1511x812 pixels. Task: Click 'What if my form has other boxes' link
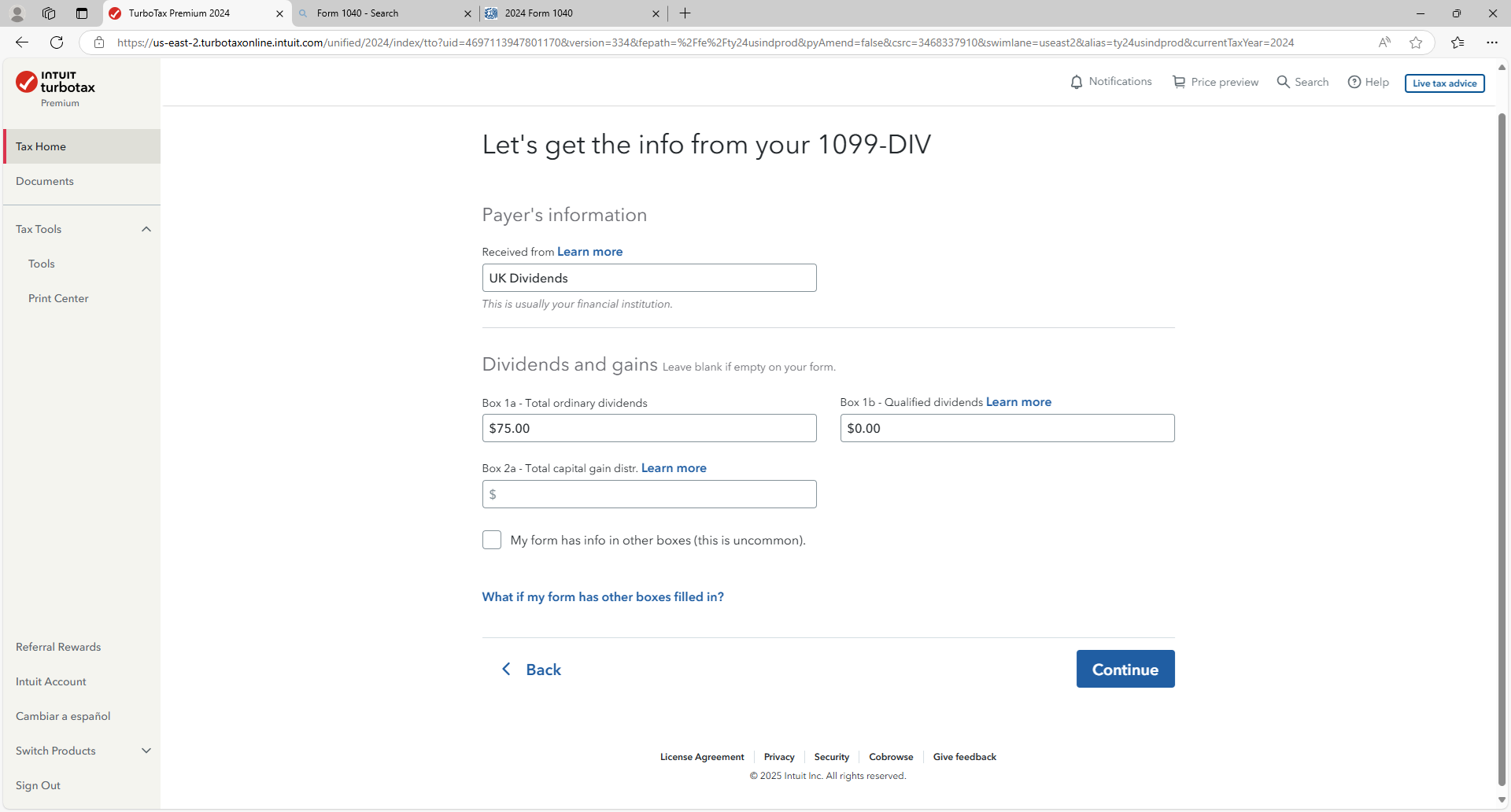click(x=603, y=596)
